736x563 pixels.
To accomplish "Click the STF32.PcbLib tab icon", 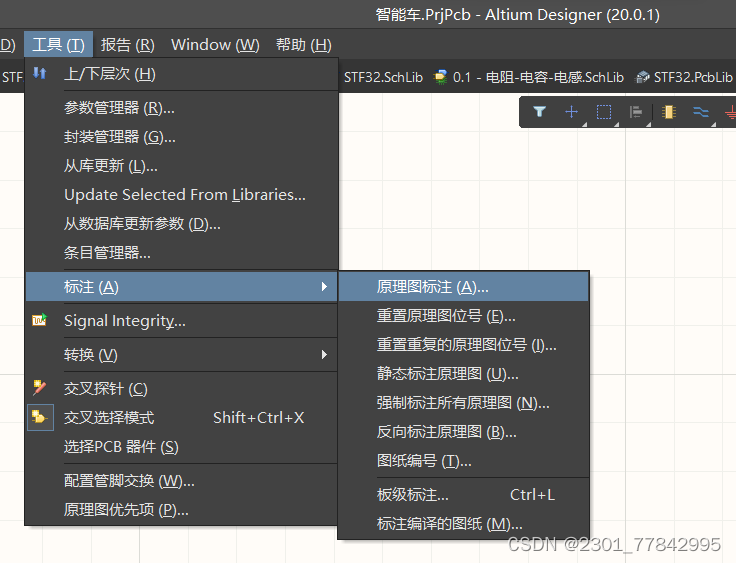I will [642, 77].
